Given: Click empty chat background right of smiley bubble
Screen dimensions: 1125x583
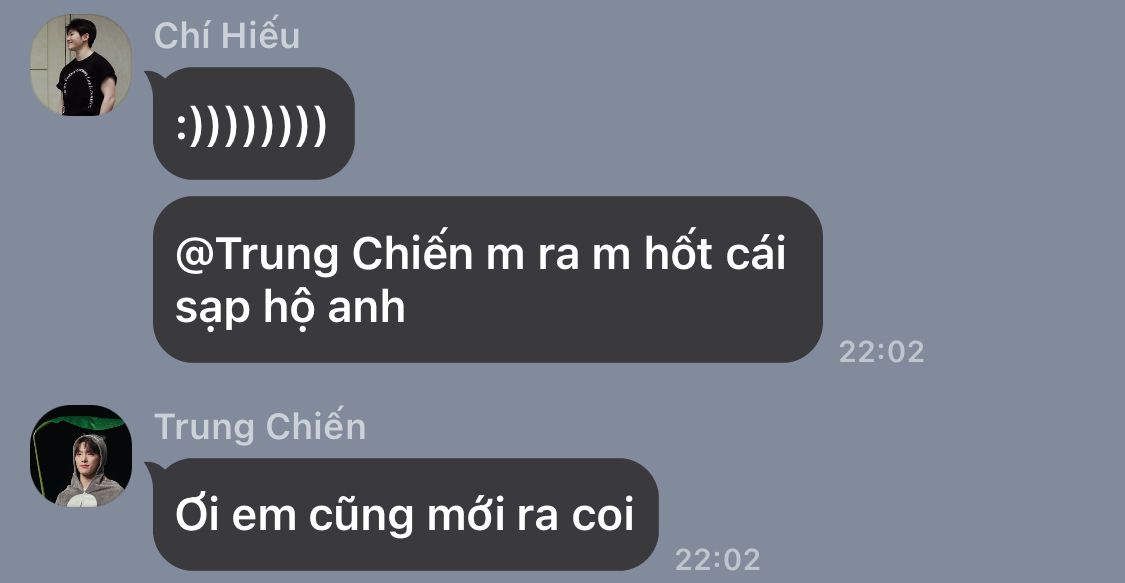Looking at the screenshot, I should pos(717,123).
